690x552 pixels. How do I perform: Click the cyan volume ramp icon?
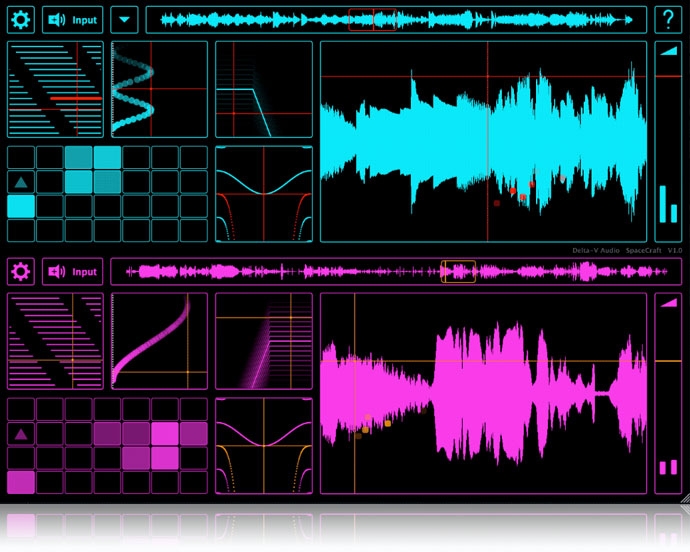[x=667, y=52]
